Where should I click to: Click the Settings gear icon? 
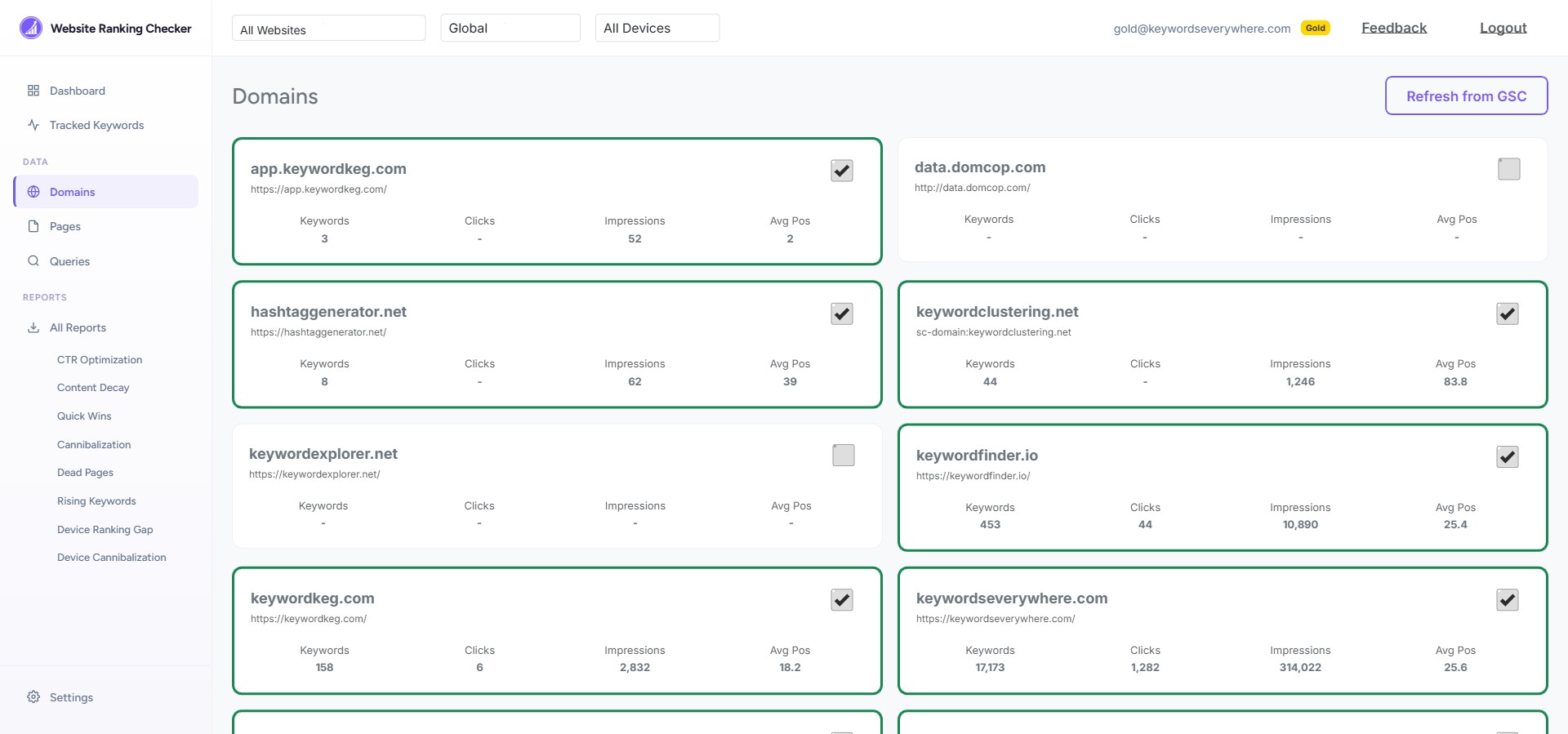click(33, 697)
